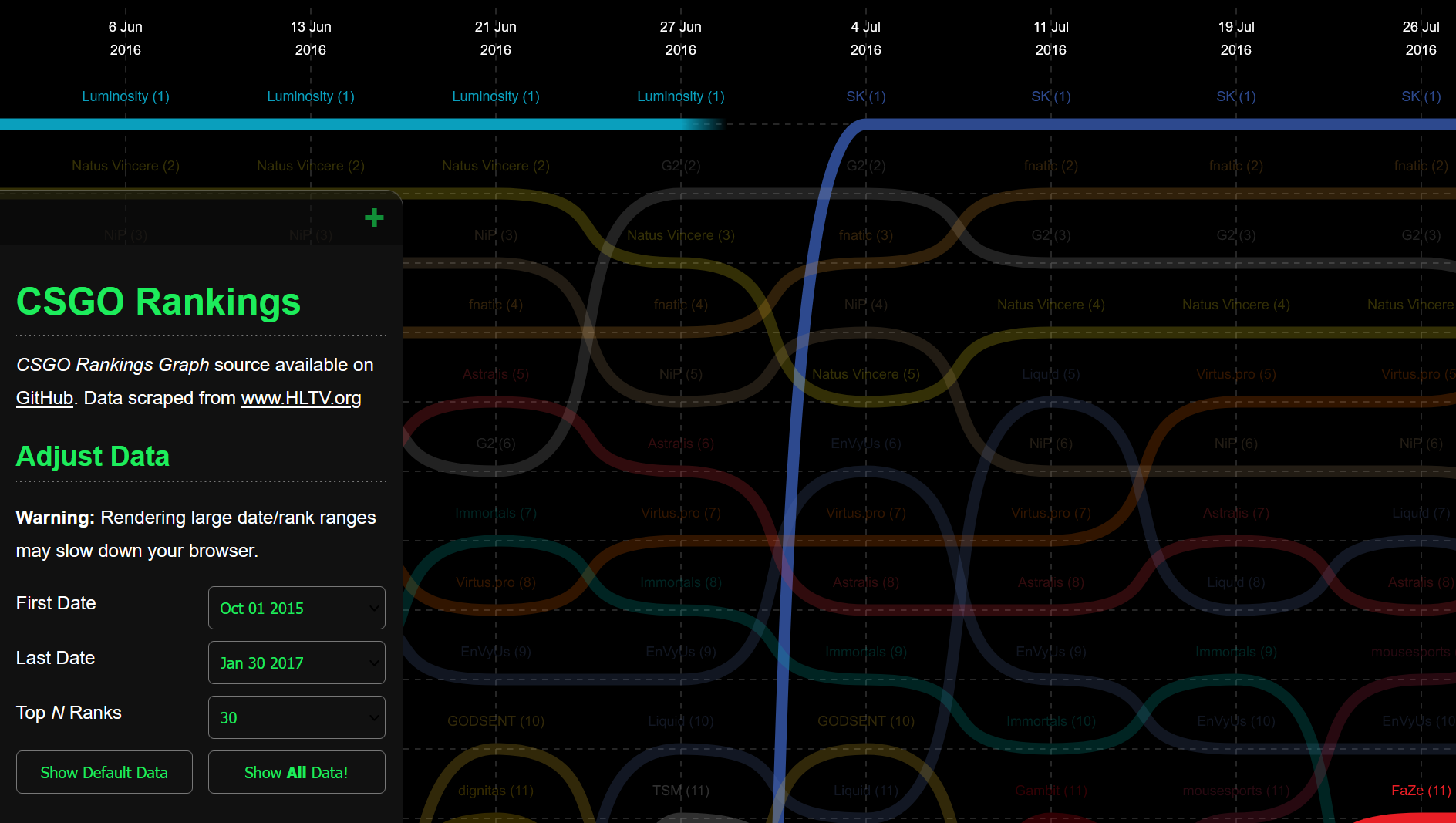Click the 4 Jul 2016 date header

pyautogui.click(x=866, y=39)
